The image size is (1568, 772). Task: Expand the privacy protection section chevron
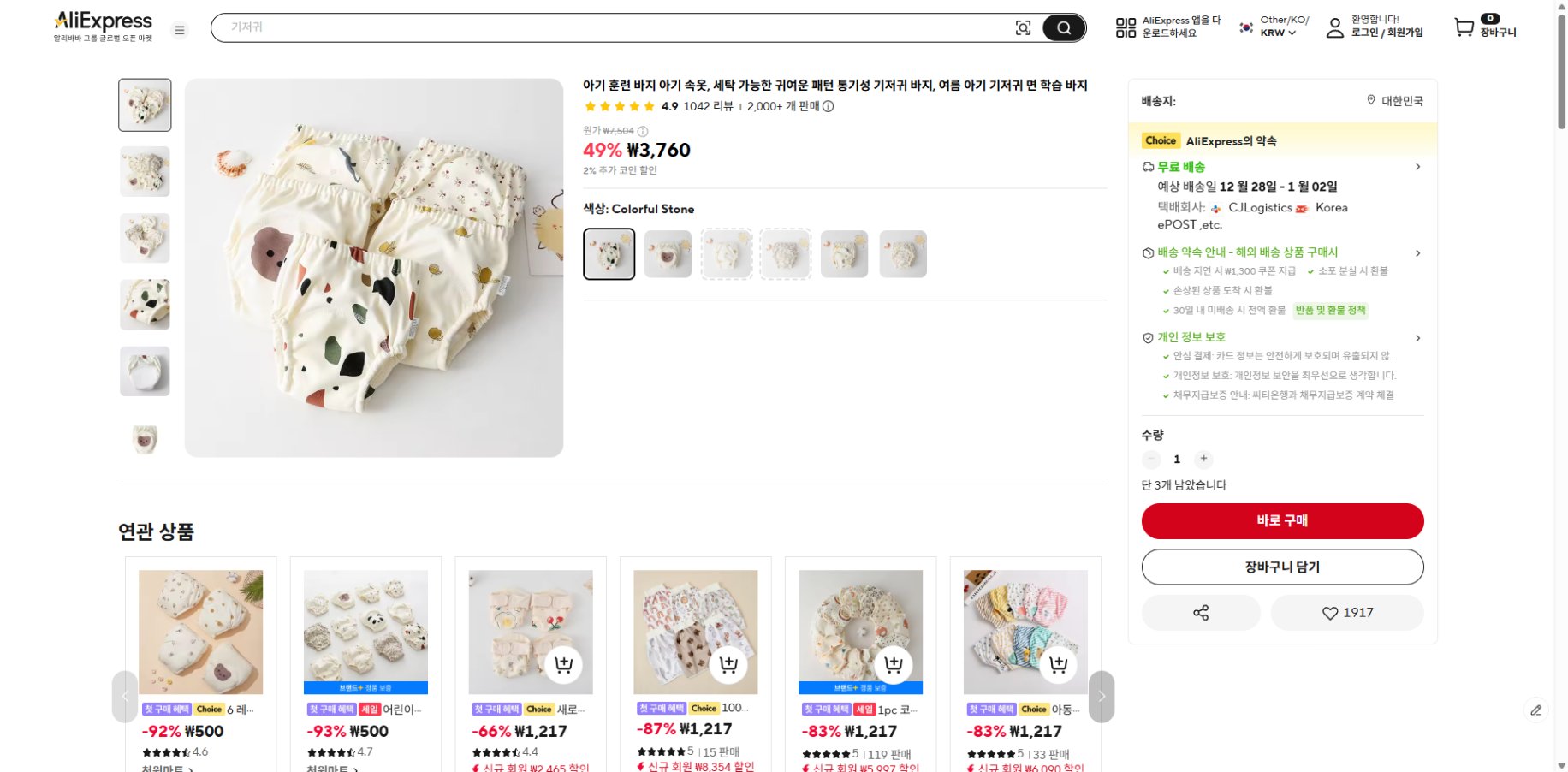click(x=1417, y=338)
